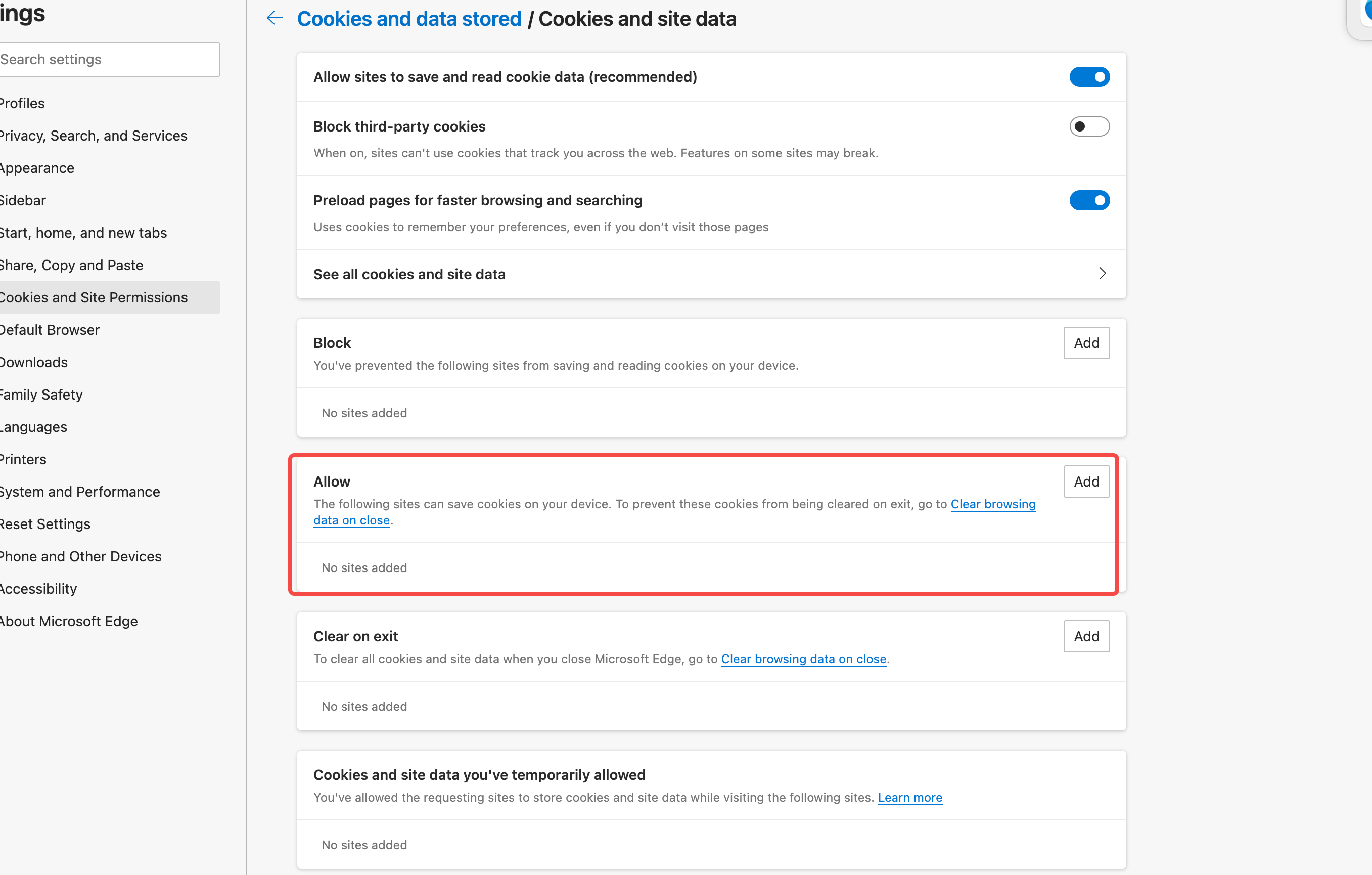Open Clear browsing data on close link in Allow
Viewport: 1372px width, 875px height.
pyautogui.click(x=992, y=504)
